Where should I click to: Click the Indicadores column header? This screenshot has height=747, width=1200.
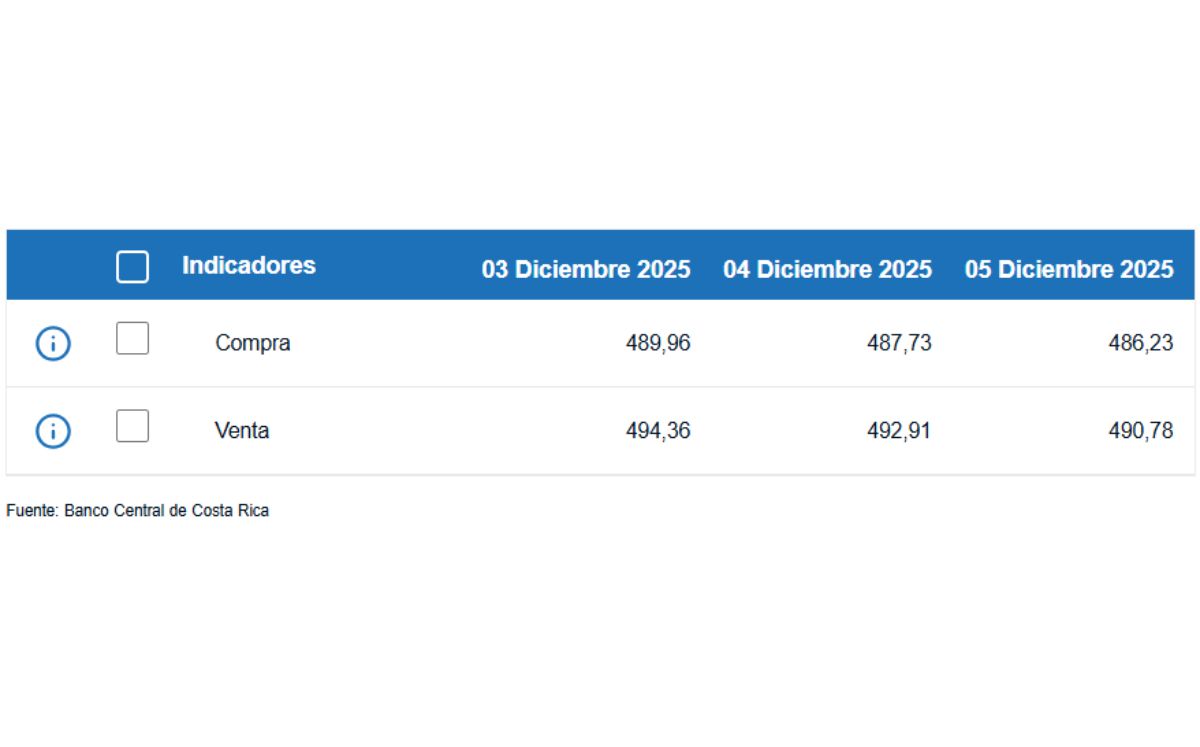249,266
